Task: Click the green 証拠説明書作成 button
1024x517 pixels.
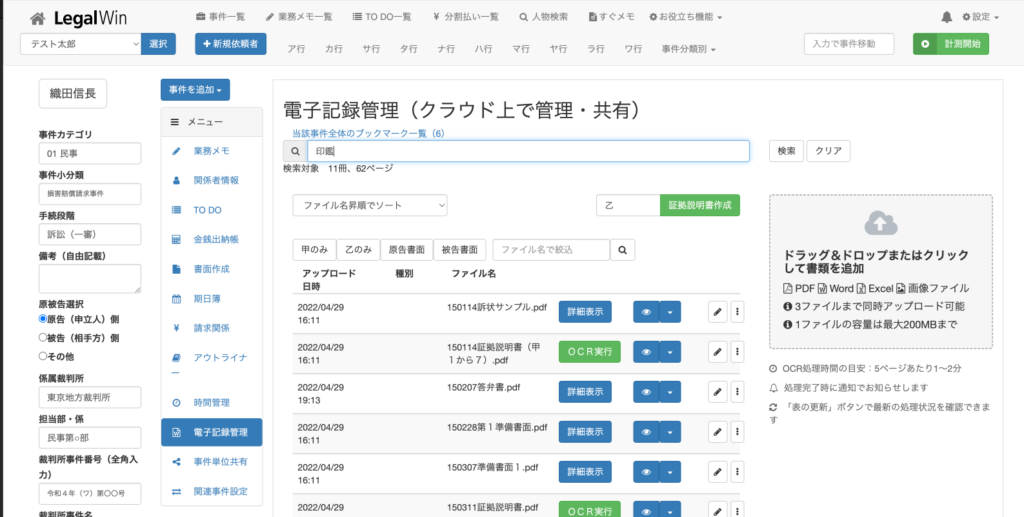Action: pos(699,205)
